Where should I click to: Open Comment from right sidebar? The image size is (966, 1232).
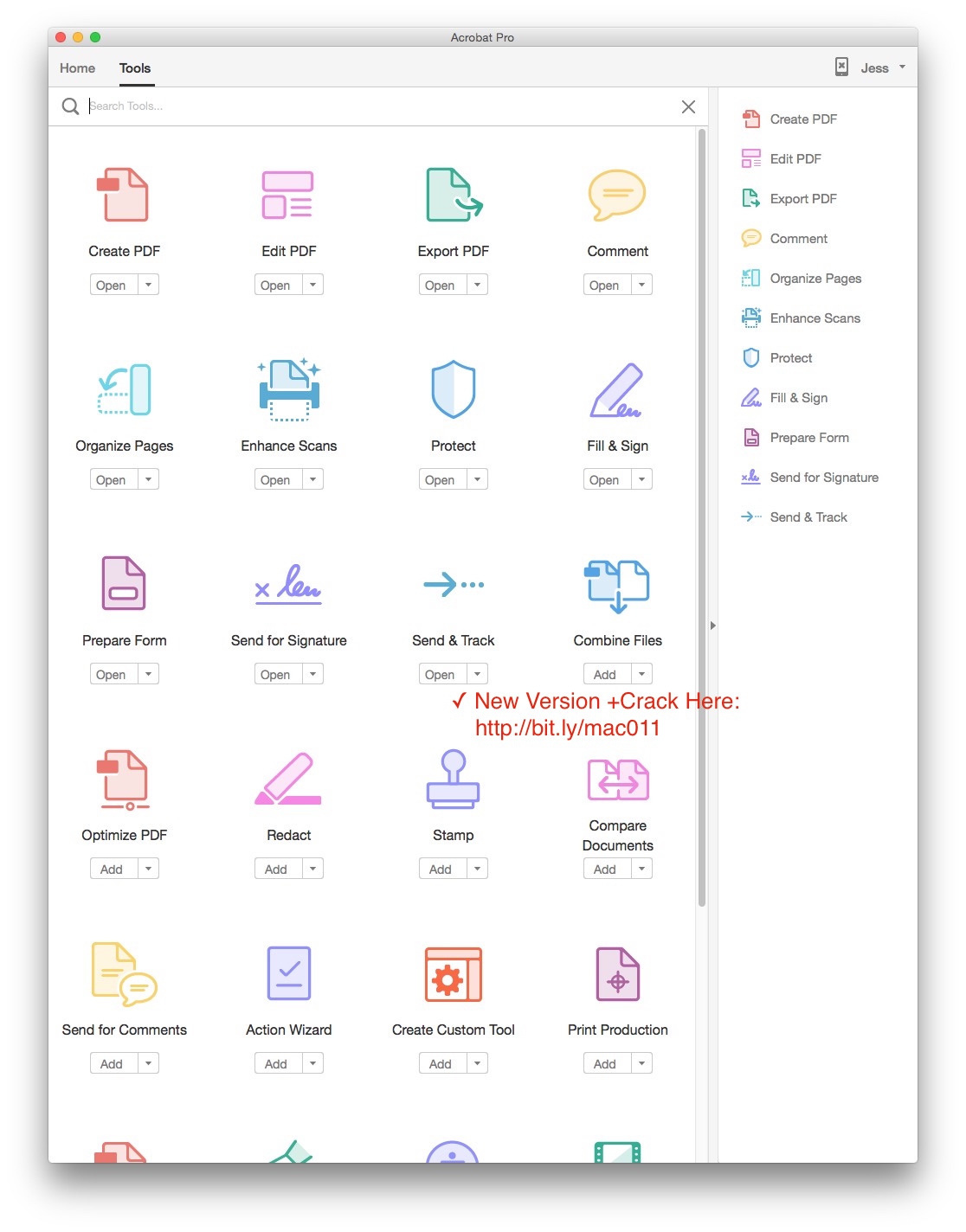(x=785, y=239)
